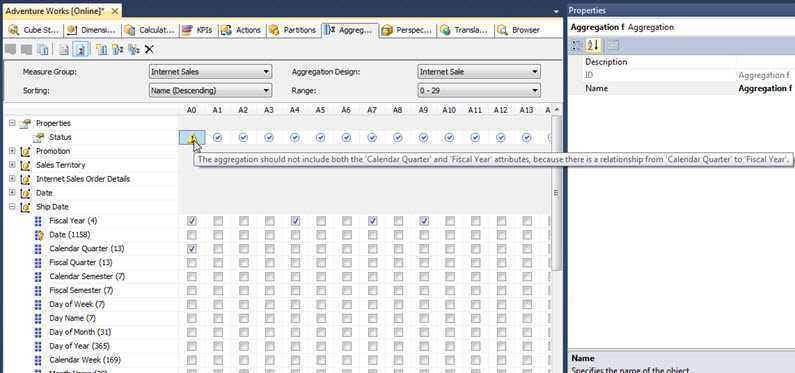
Task: Expand the Internet Sales Order Details node
Action: (12, 179)
